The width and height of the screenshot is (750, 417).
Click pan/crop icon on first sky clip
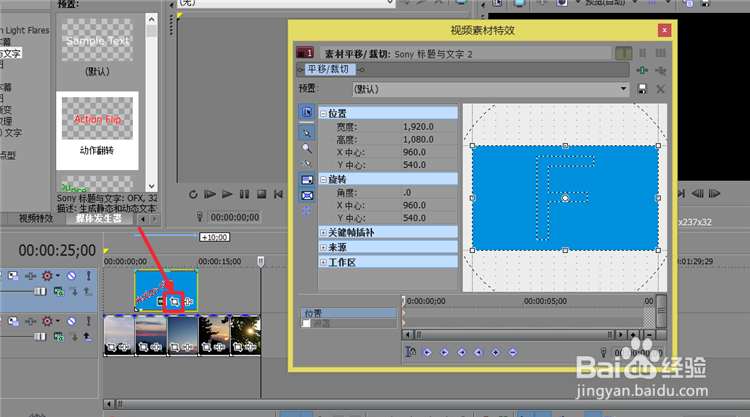pyautogui.click(x=111, y=347)
